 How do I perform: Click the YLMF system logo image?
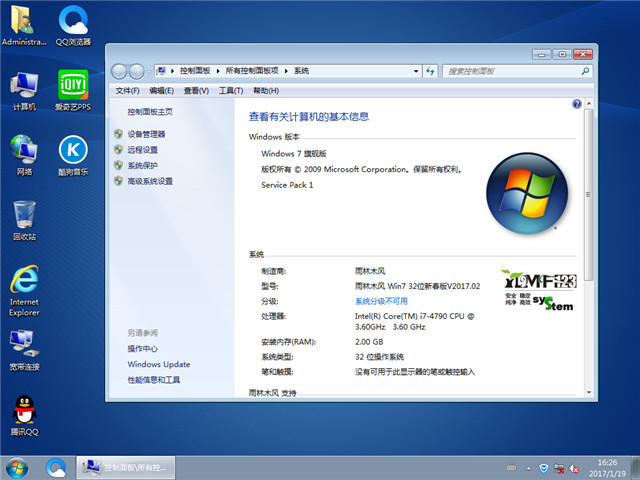coord(539,290)
